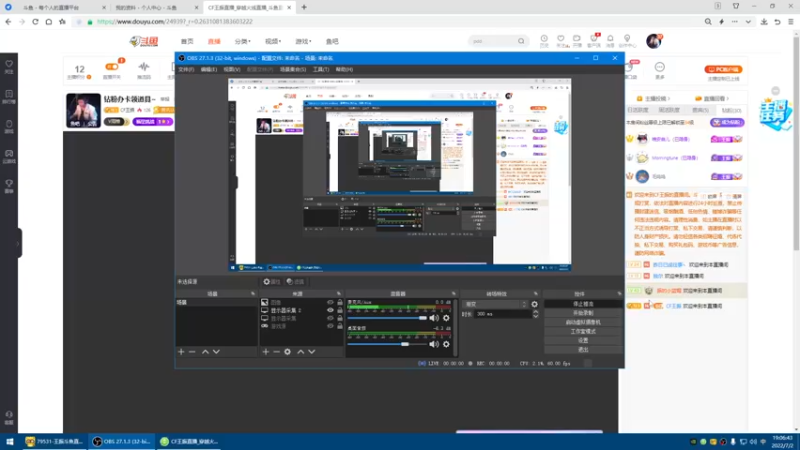Lock the Display Capture 2 source

coord(340,310)
